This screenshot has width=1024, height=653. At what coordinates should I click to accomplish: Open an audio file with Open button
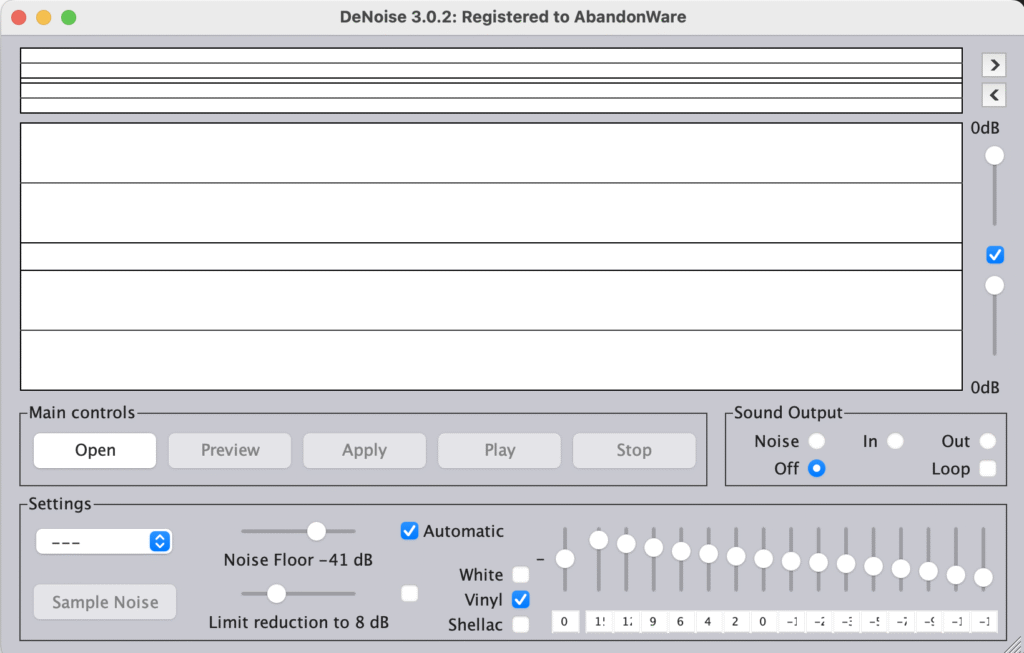pos(95,451)
